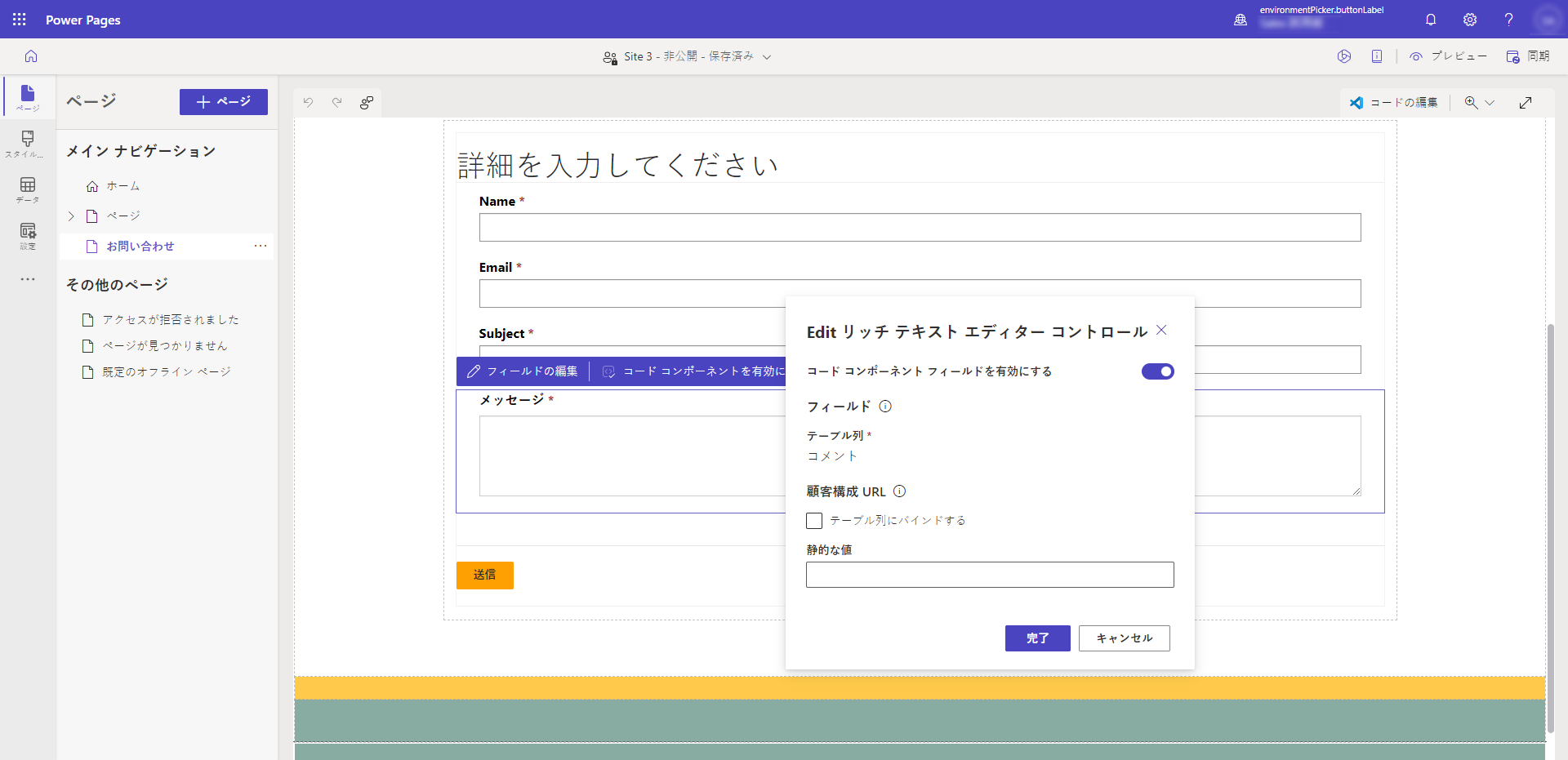Open the app launcher waffle icon
The height and width of the screenshot is (760, 1568).
pos(20,19)
